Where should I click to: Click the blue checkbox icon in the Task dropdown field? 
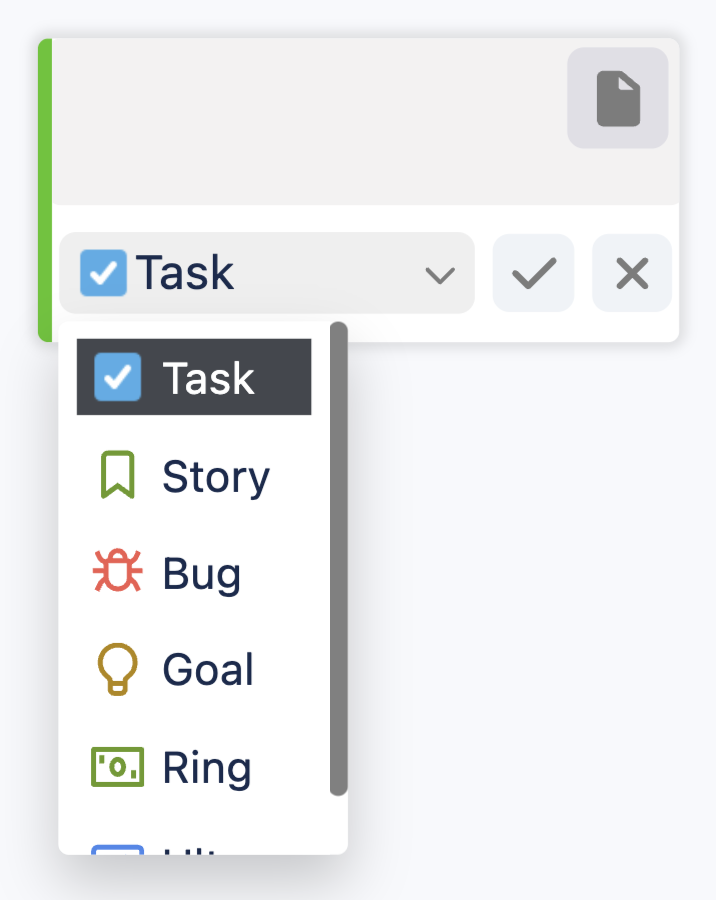click(103, 273)
